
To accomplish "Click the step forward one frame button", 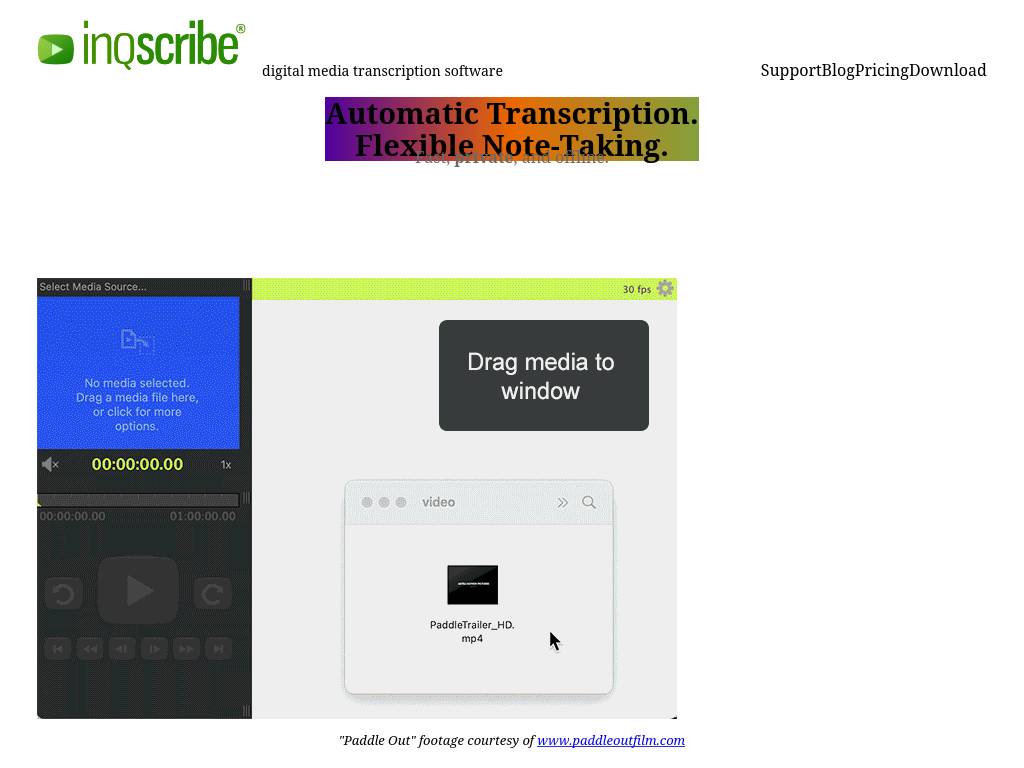I will click(154, 648).
